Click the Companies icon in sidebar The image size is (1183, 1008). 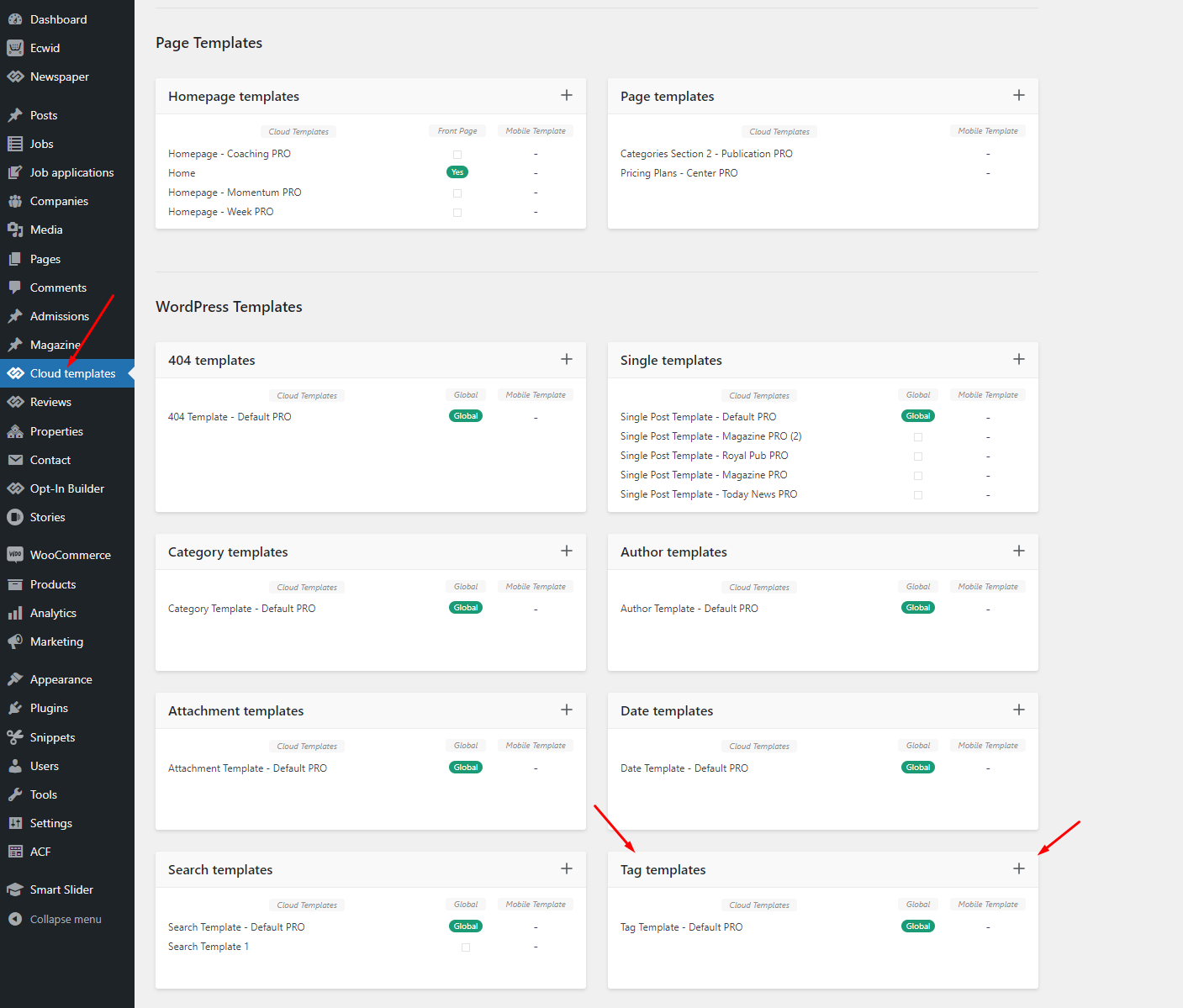pyautogui.click(x=15, y=201)
